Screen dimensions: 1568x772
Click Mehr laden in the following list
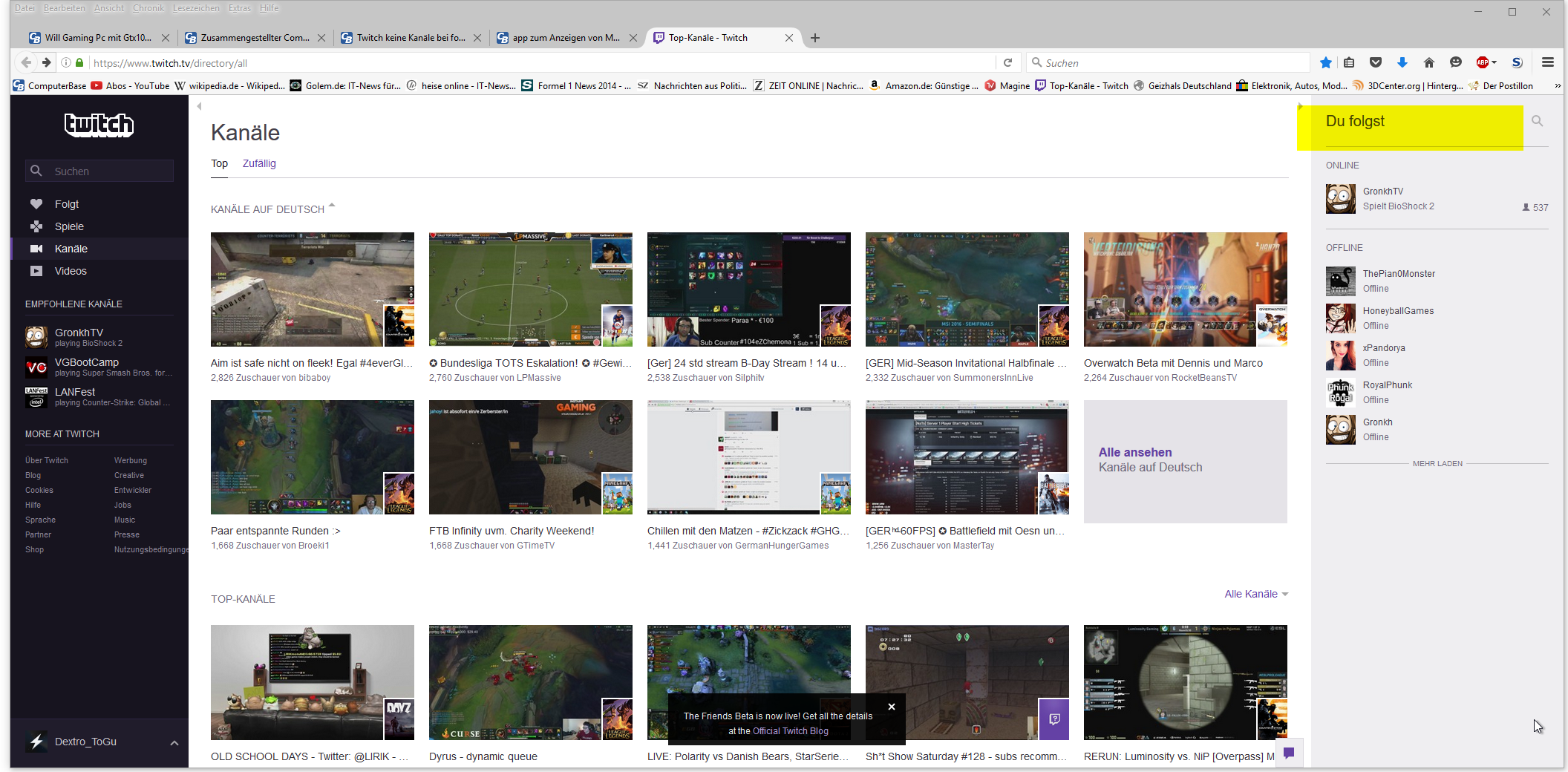point(1437,463)
